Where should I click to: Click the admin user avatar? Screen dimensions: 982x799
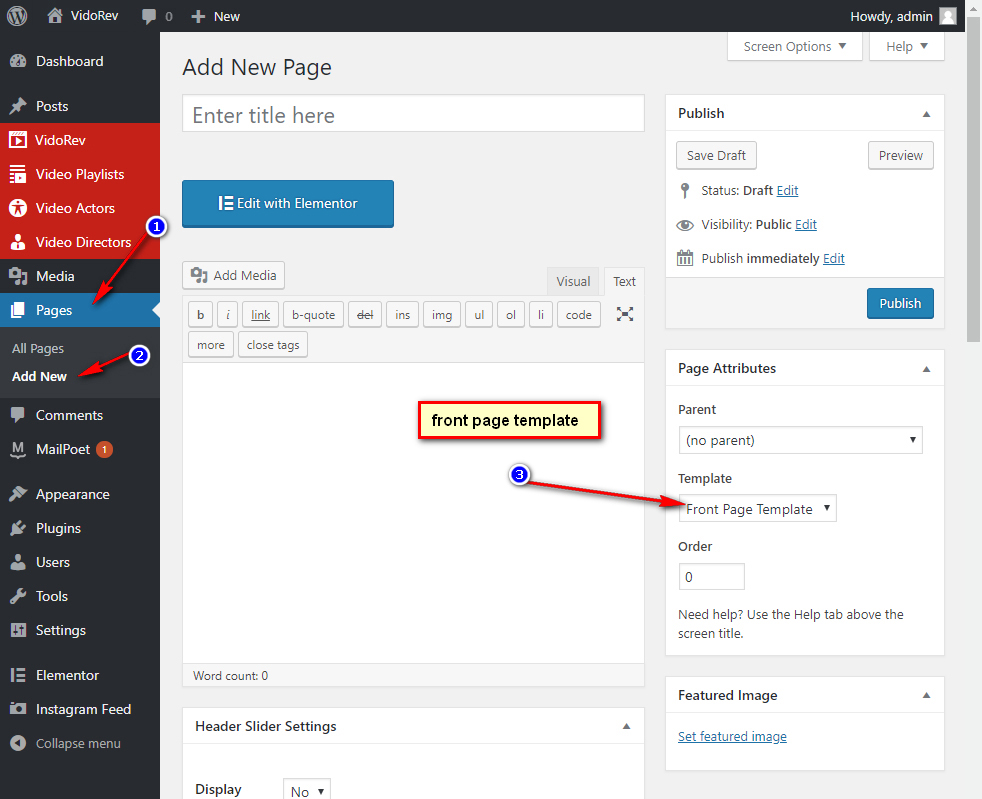pyautogui.click(x=947, y=16)
